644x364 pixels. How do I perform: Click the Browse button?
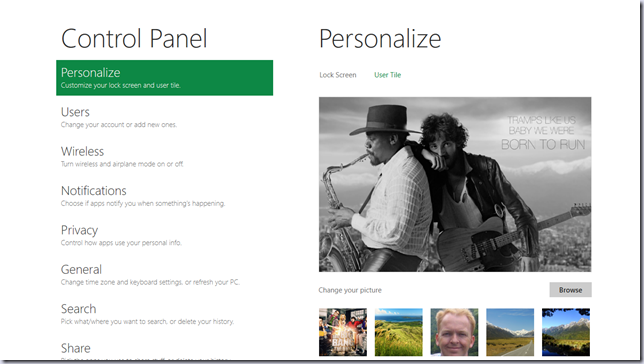point(570,290)
